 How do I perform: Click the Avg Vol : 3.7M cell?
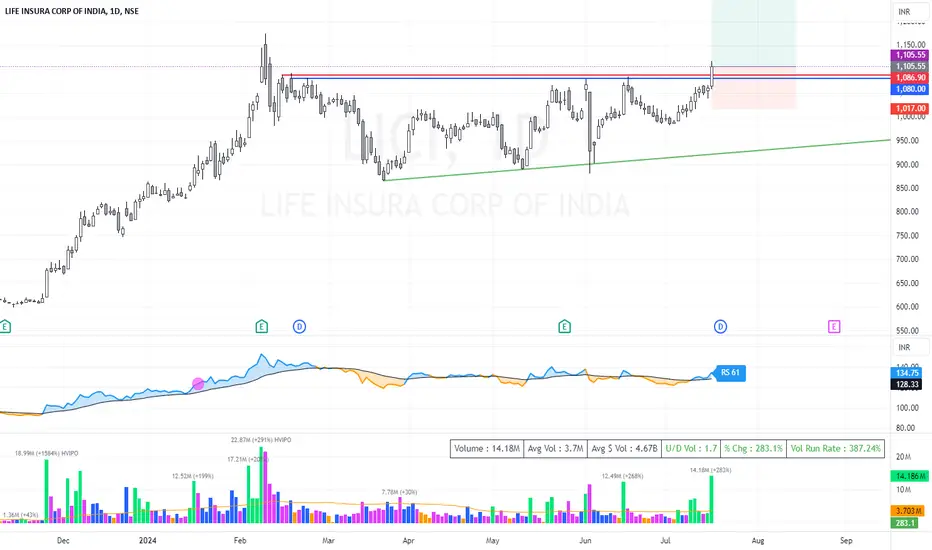tap(555, 448)
